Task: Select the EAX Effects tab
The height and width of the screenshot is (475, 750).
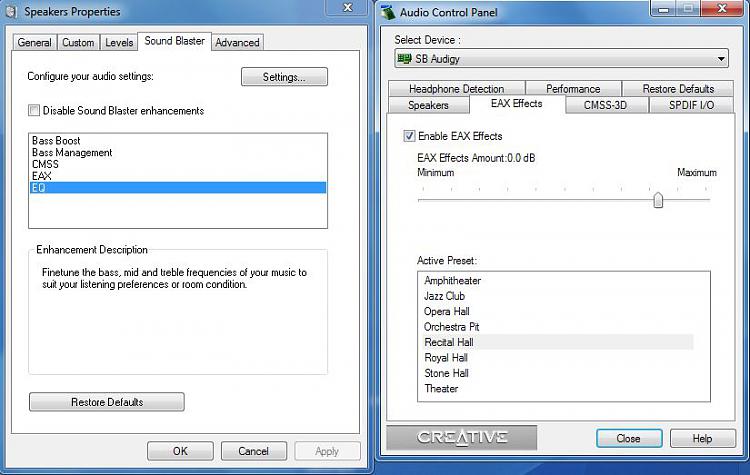Action: [x=517, y=103]
